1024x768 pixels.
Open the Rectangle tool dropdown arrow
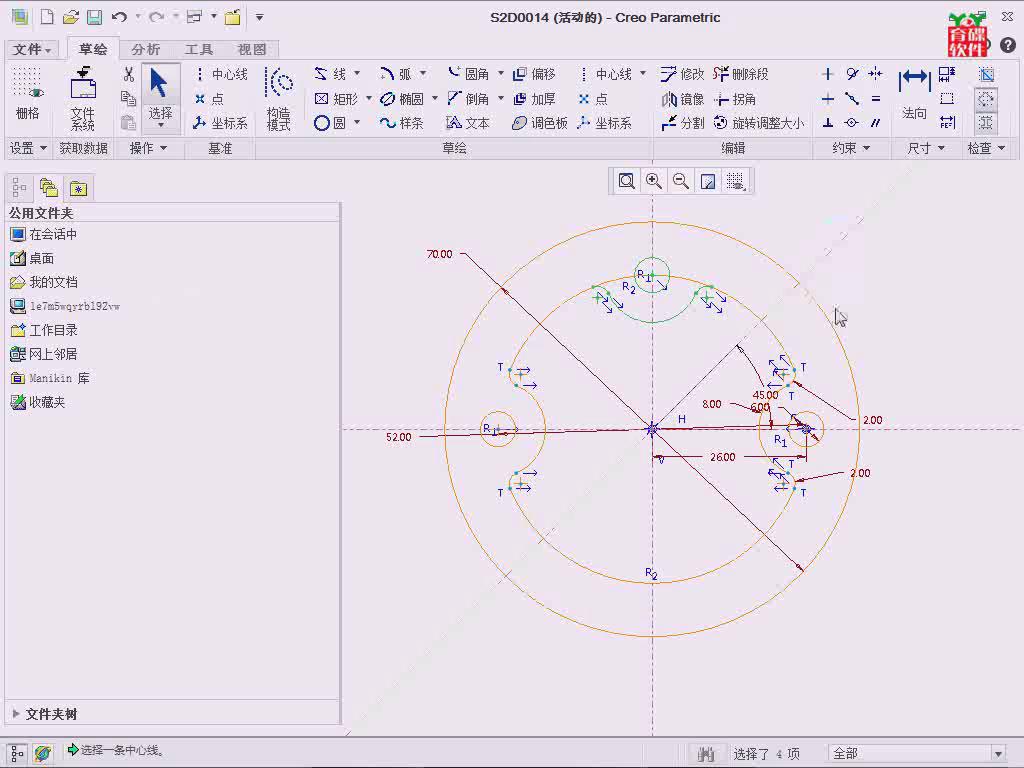369,98
